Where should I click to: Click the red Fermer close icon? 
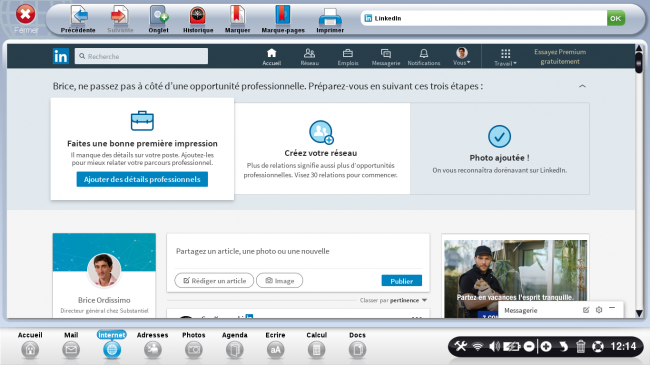pos(25,15)
